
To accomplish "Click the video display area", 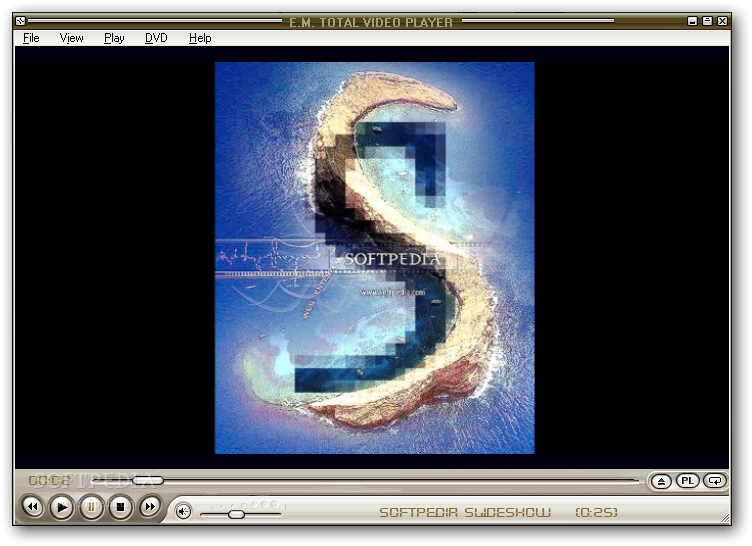I will [372, 257].
